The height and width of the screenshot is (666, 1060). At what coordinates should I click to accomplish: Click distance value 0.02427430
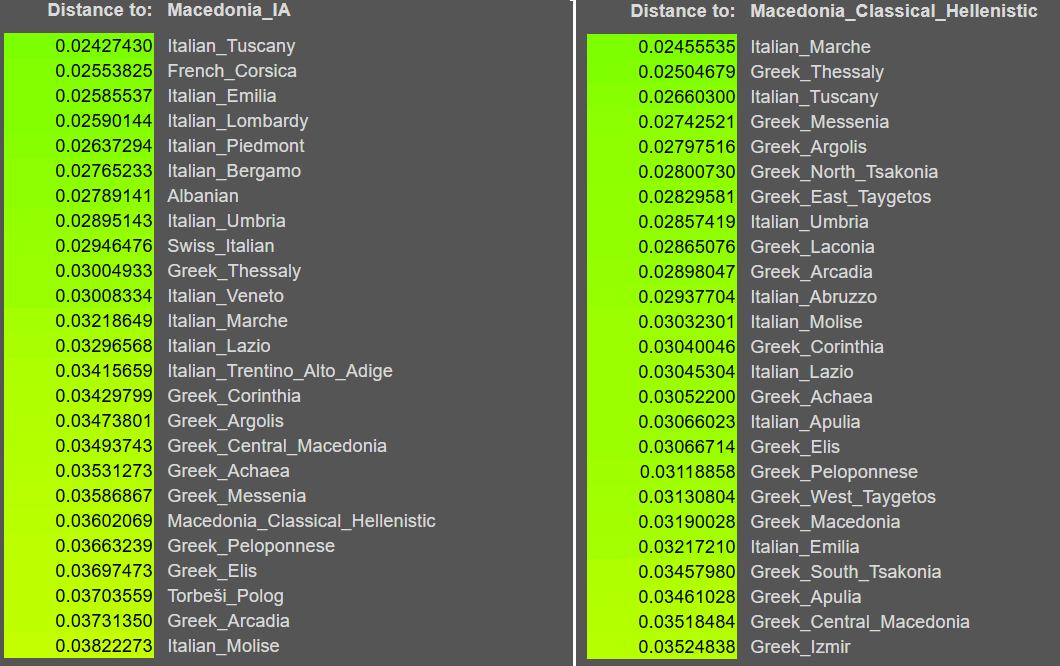[104, 46]
